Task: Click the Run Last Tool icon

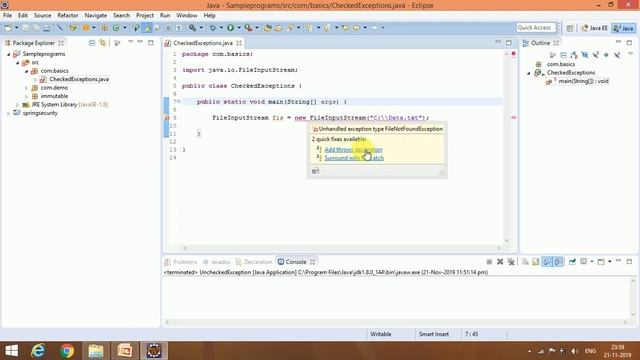Action: (x=248, y=28)
